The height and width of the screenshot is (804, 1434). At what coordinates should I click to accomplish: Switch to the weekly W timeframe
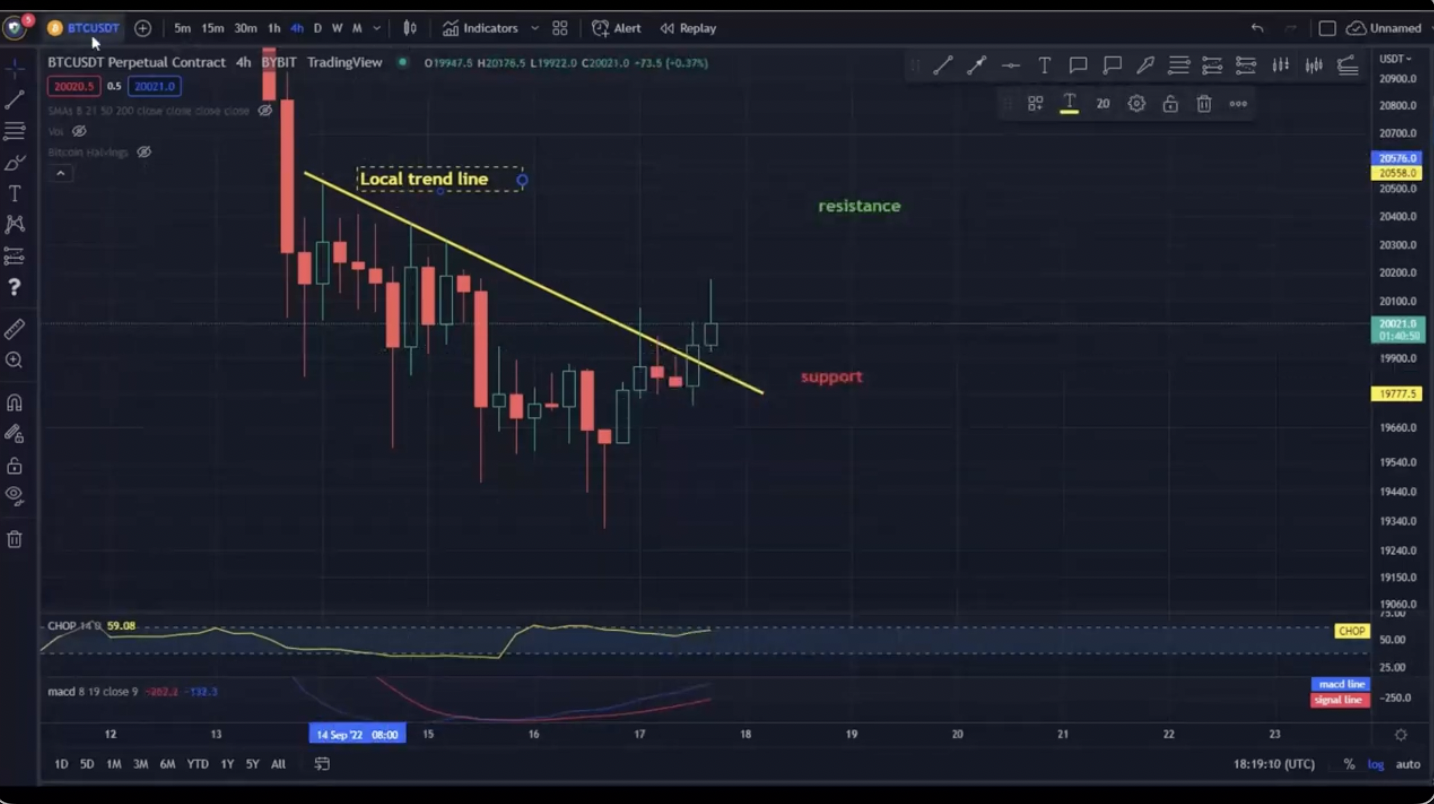(337, 28)
